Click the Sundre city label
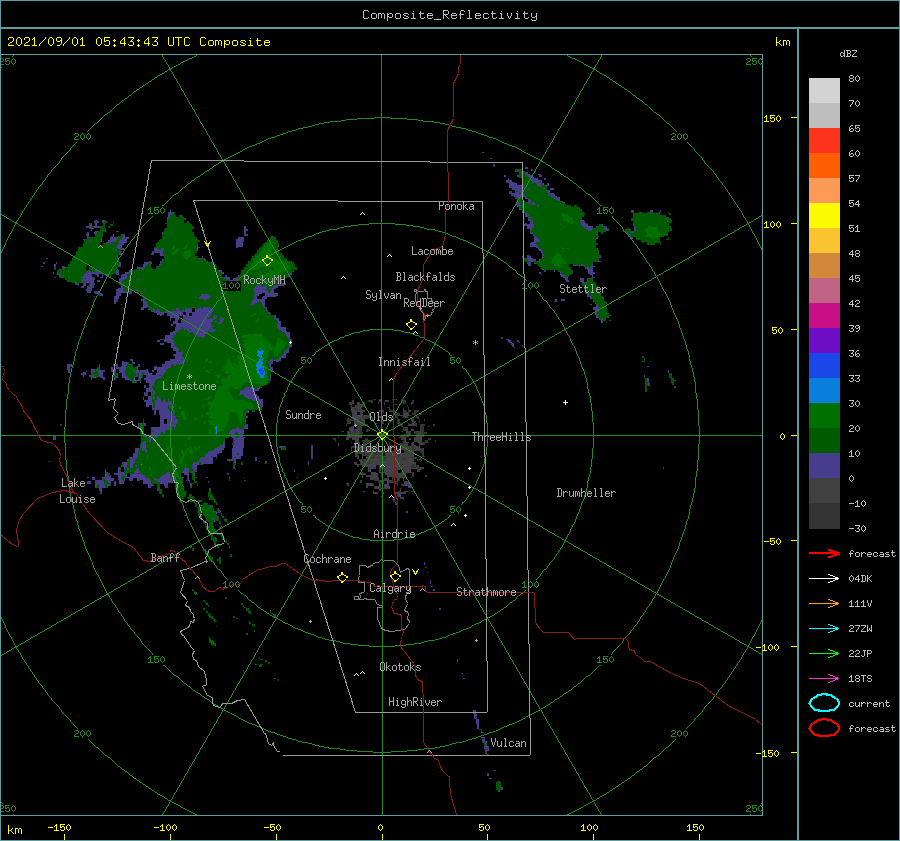900x841 pixels. [x=303, y=414]
